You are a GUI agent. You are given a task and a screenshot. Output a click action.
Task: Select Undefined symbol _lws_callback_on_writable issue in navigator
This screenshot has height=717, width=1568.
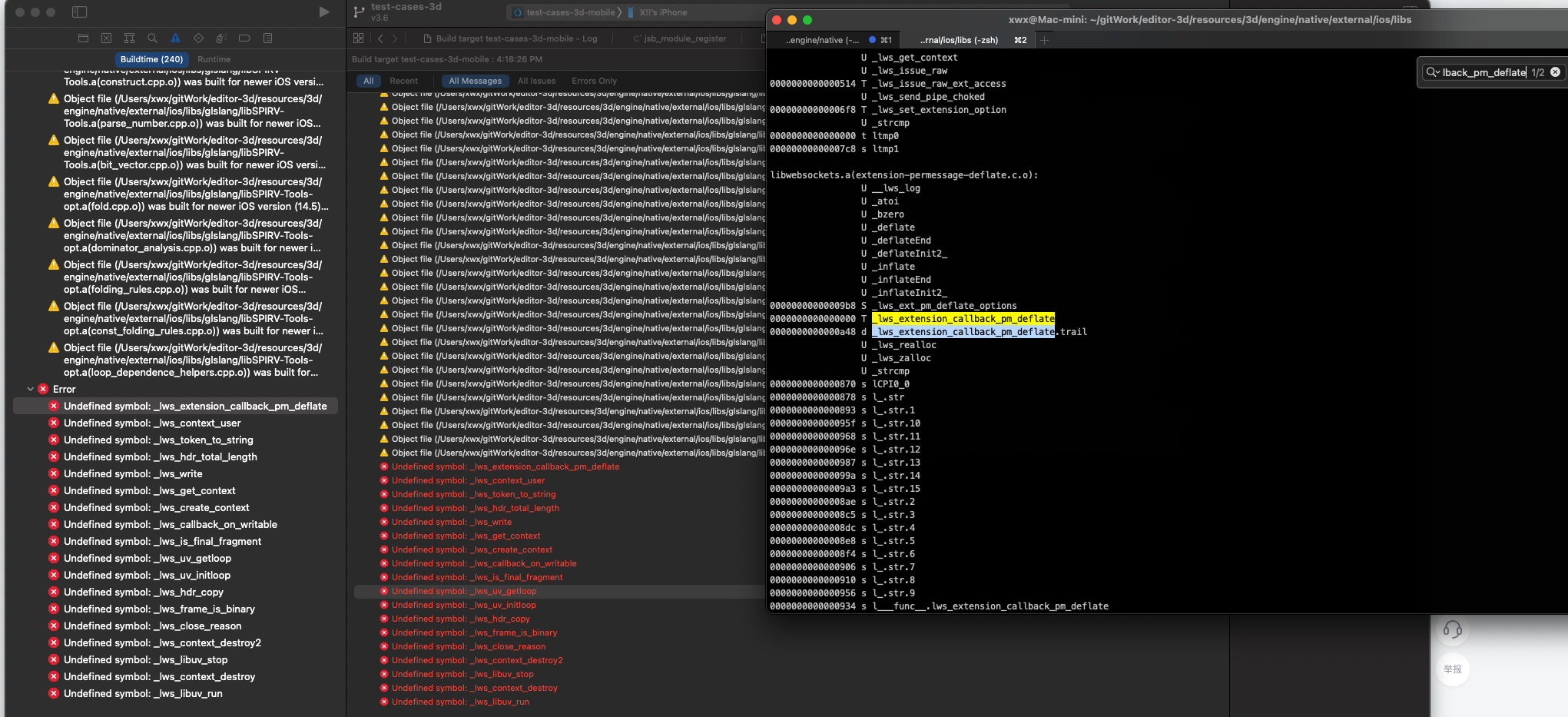point(174,525)
